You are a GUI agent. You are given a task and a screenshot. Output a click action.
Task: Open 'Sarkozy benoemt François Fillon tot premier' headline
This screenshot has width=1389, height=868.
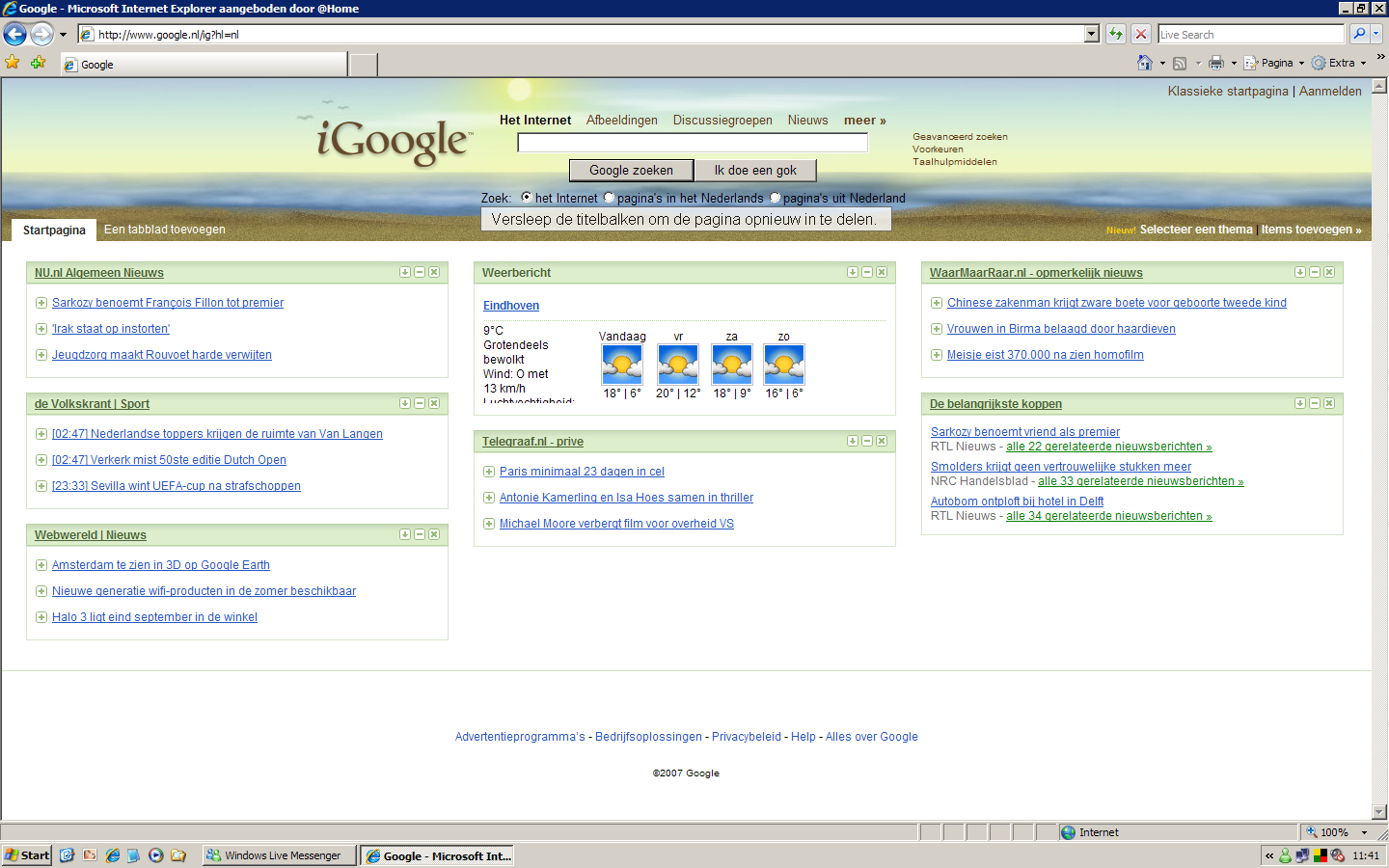point(168,303)
